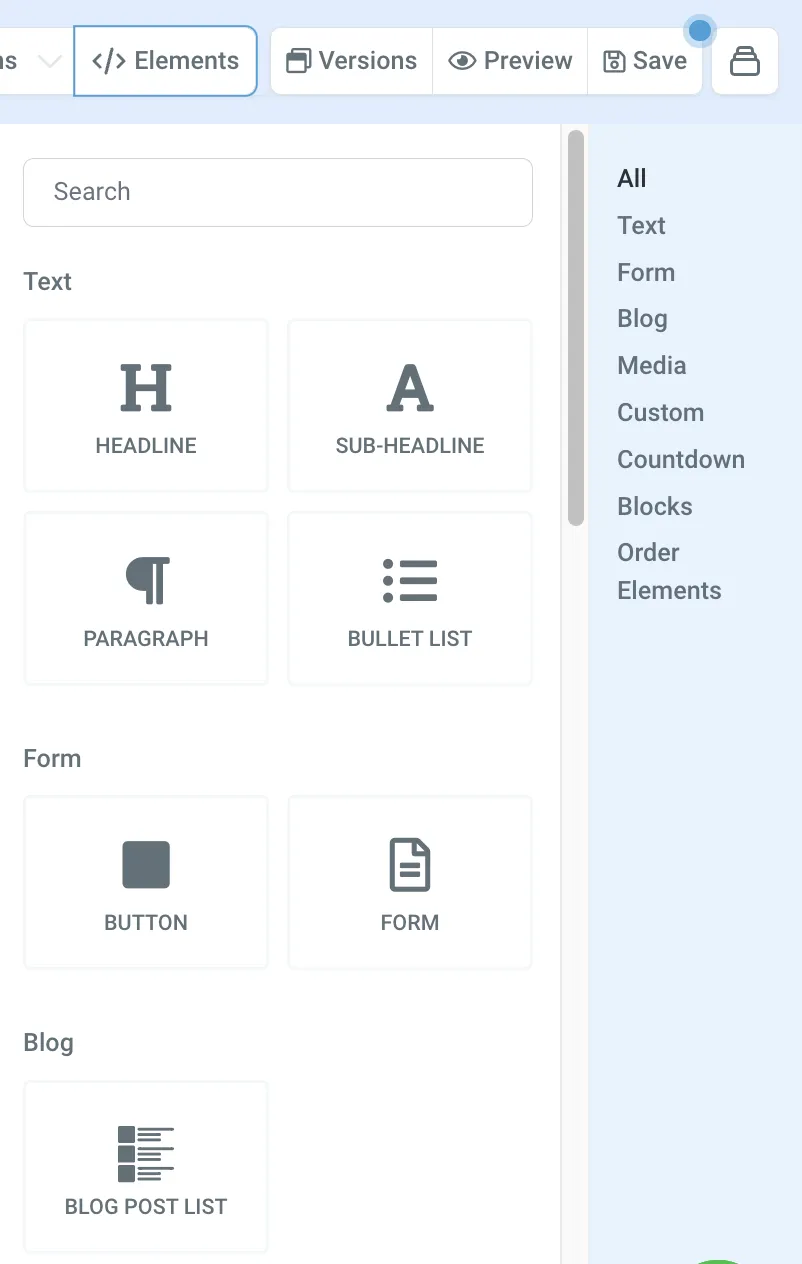Open the Versions history
Screen dimensions: 802x1264
click(x=352, y=61)
